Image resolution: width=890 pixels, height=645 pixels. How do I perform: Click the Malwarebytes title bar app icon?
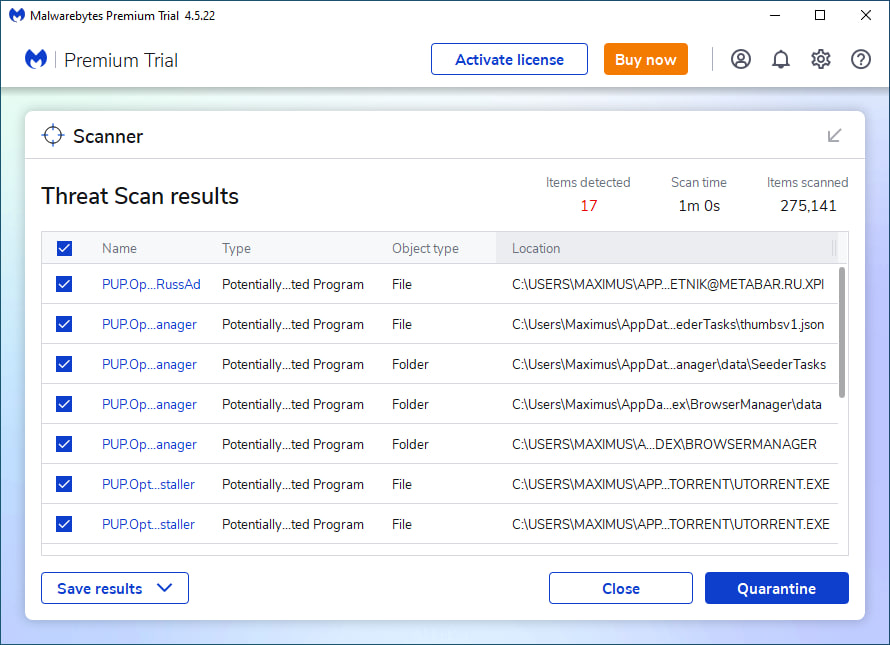pos(17,15)
